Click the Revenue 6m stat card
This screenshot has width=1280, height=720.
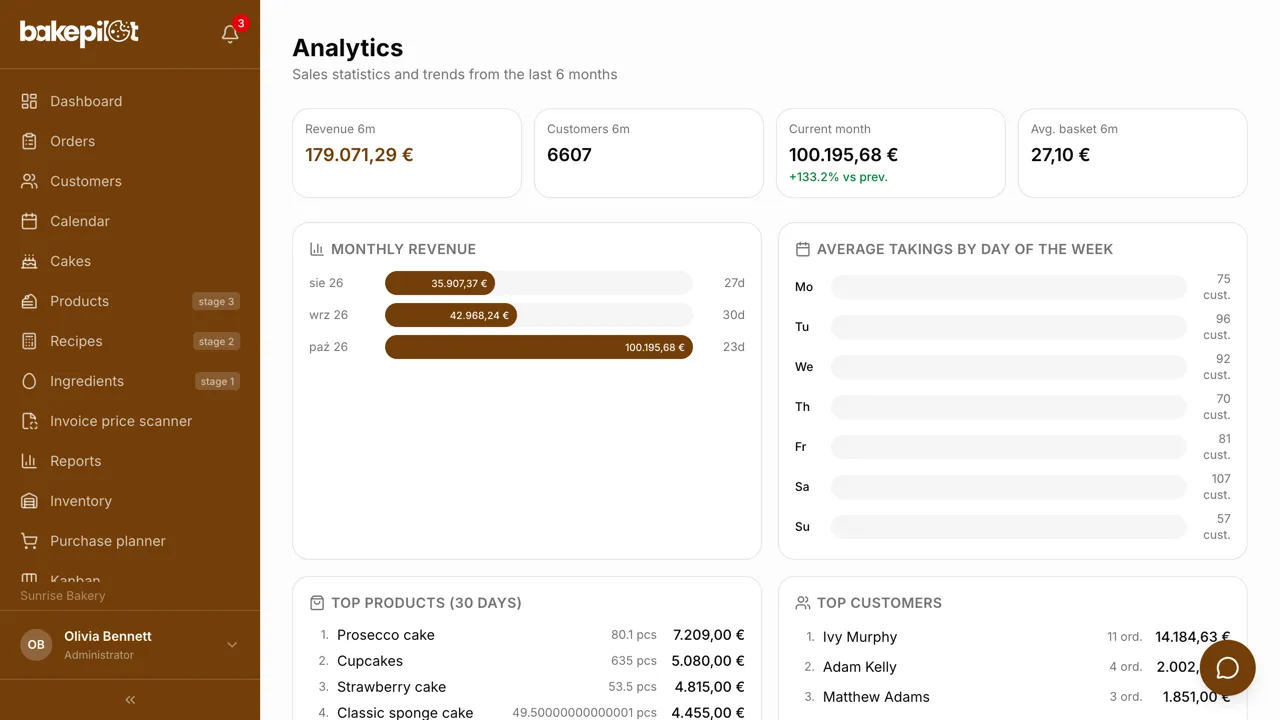[407, 153]
